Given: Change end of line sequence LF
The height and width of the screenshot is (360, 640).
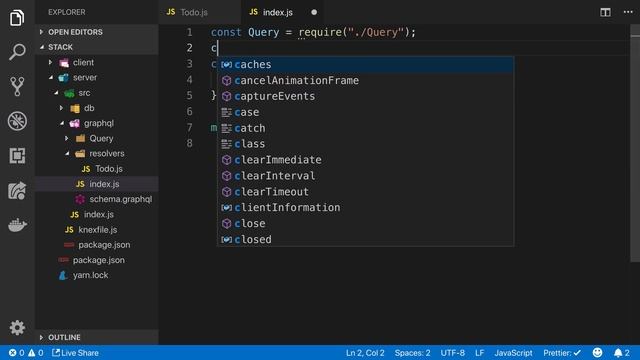Looking at the screenshot, I should 480,353.
